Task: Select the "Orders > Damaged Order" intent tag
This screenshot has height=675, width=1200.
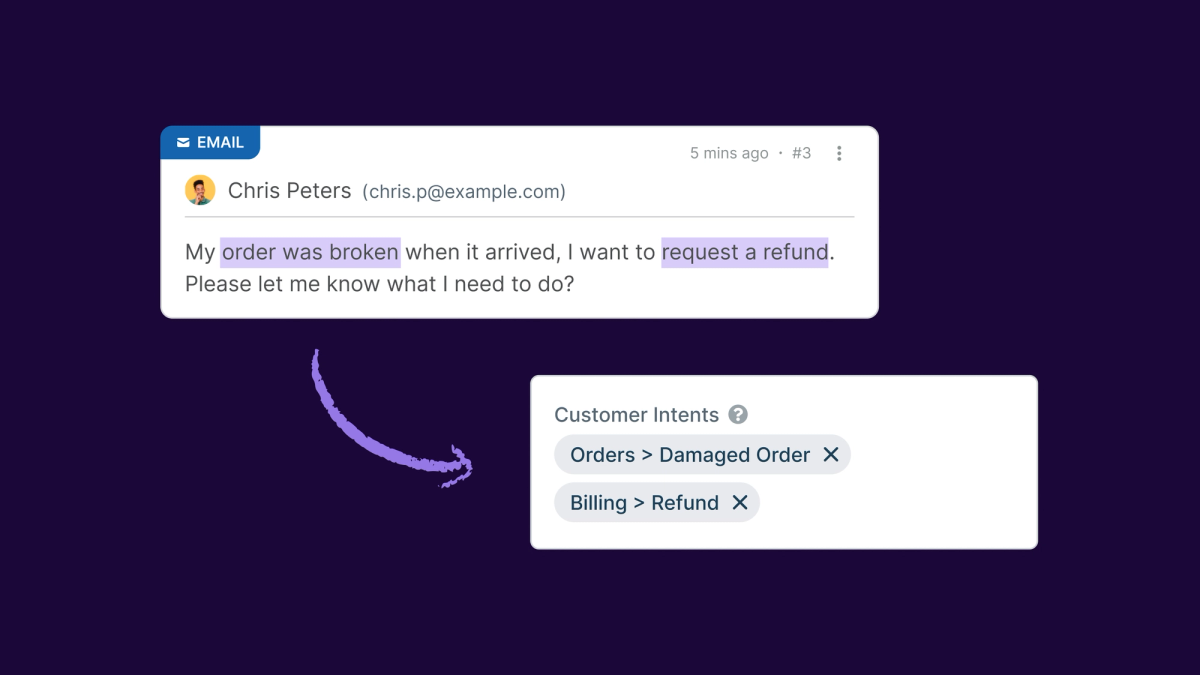Action: pyautogui.click(x=689, y=455)
